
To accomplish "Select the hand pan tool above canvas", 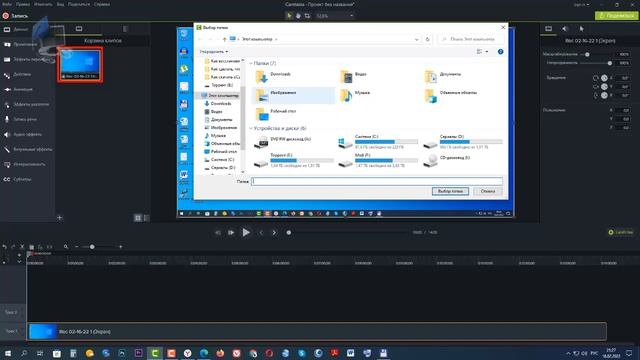I will click(298, 16).
